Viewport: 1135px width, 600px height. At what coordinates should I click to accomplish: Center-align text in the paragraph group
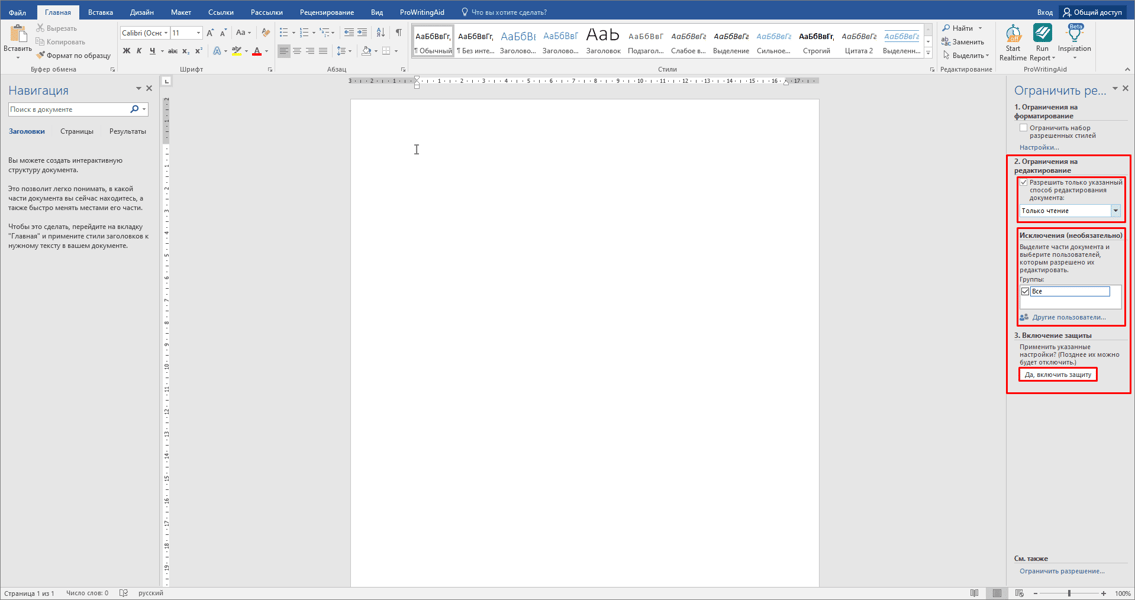pos(297,51)
